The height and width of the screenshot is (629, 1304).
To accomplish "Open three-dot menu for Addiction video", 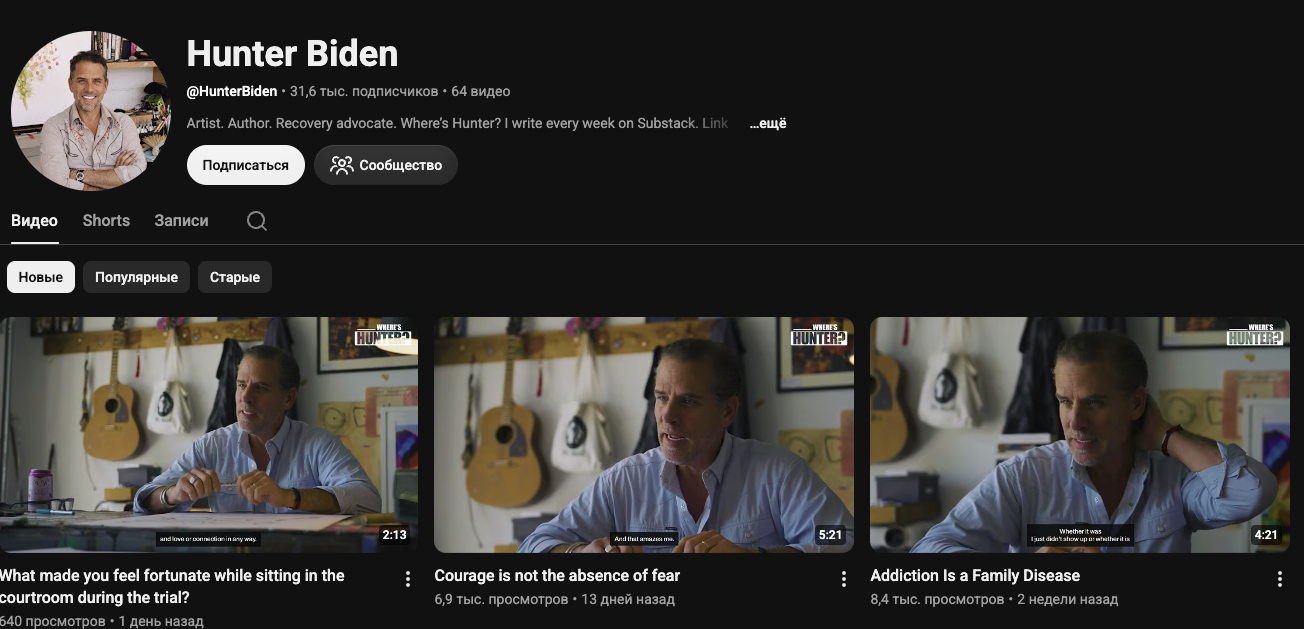I will [1280, 579].
